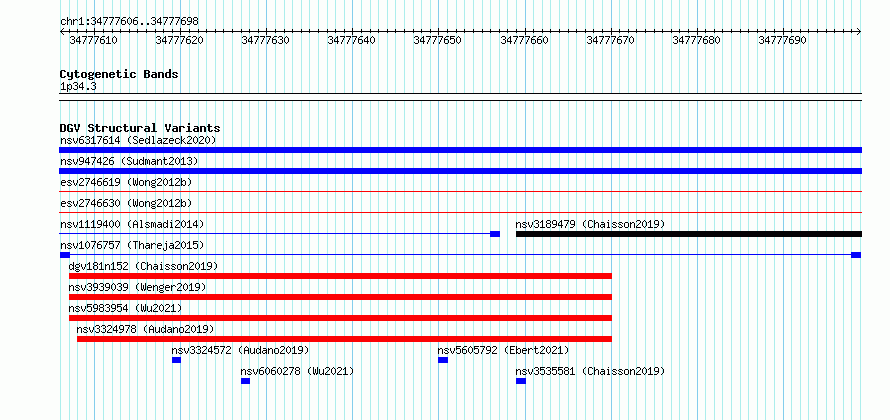The width and height of the screenshot is (890, 420).
Task: Click the small blue nsv3535581 marker
Action: coord(521,381)
